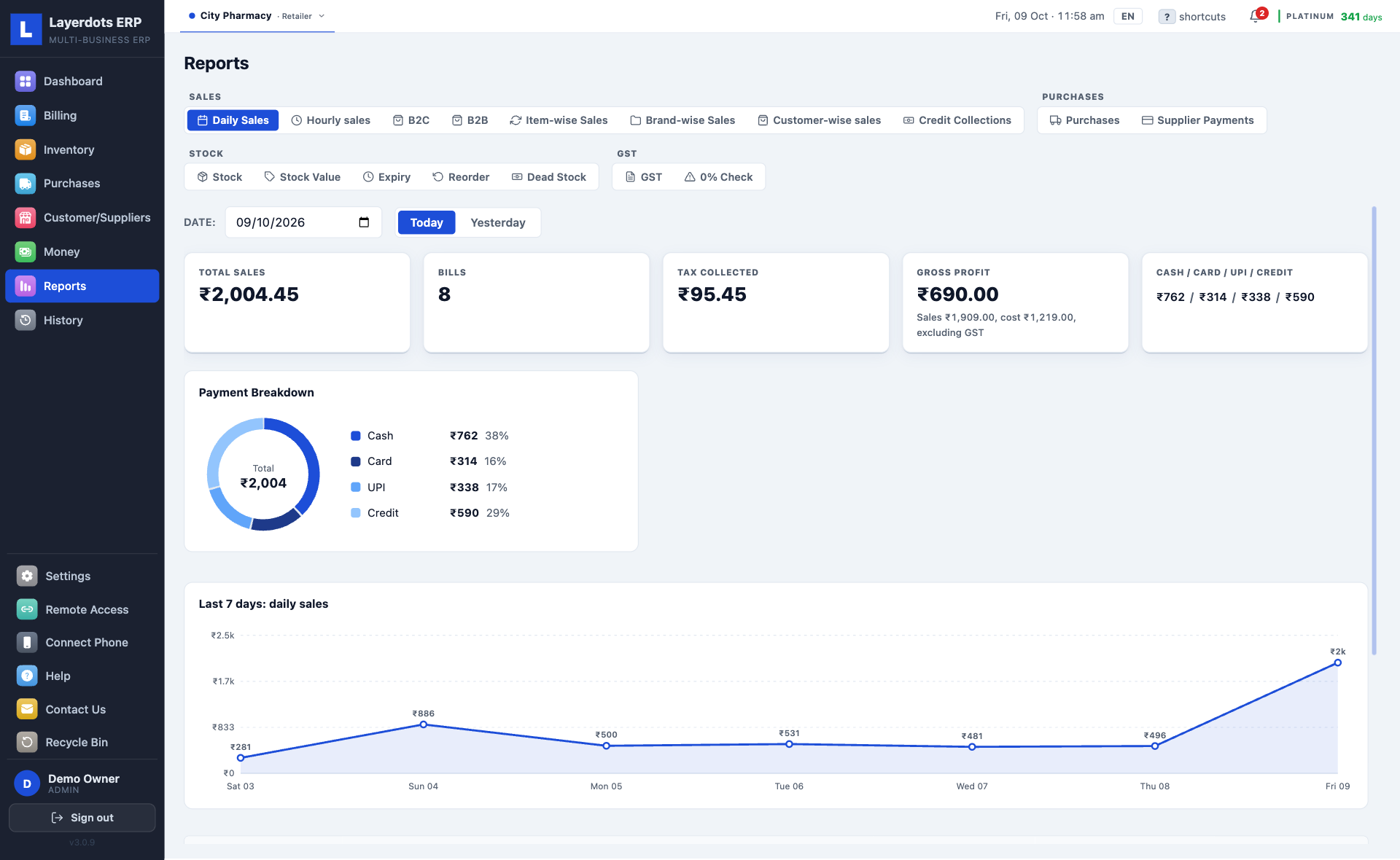Expand the City Pharmacy business switcher
Viewport: 1400px width, 860px height.
[x=257, y=16]
